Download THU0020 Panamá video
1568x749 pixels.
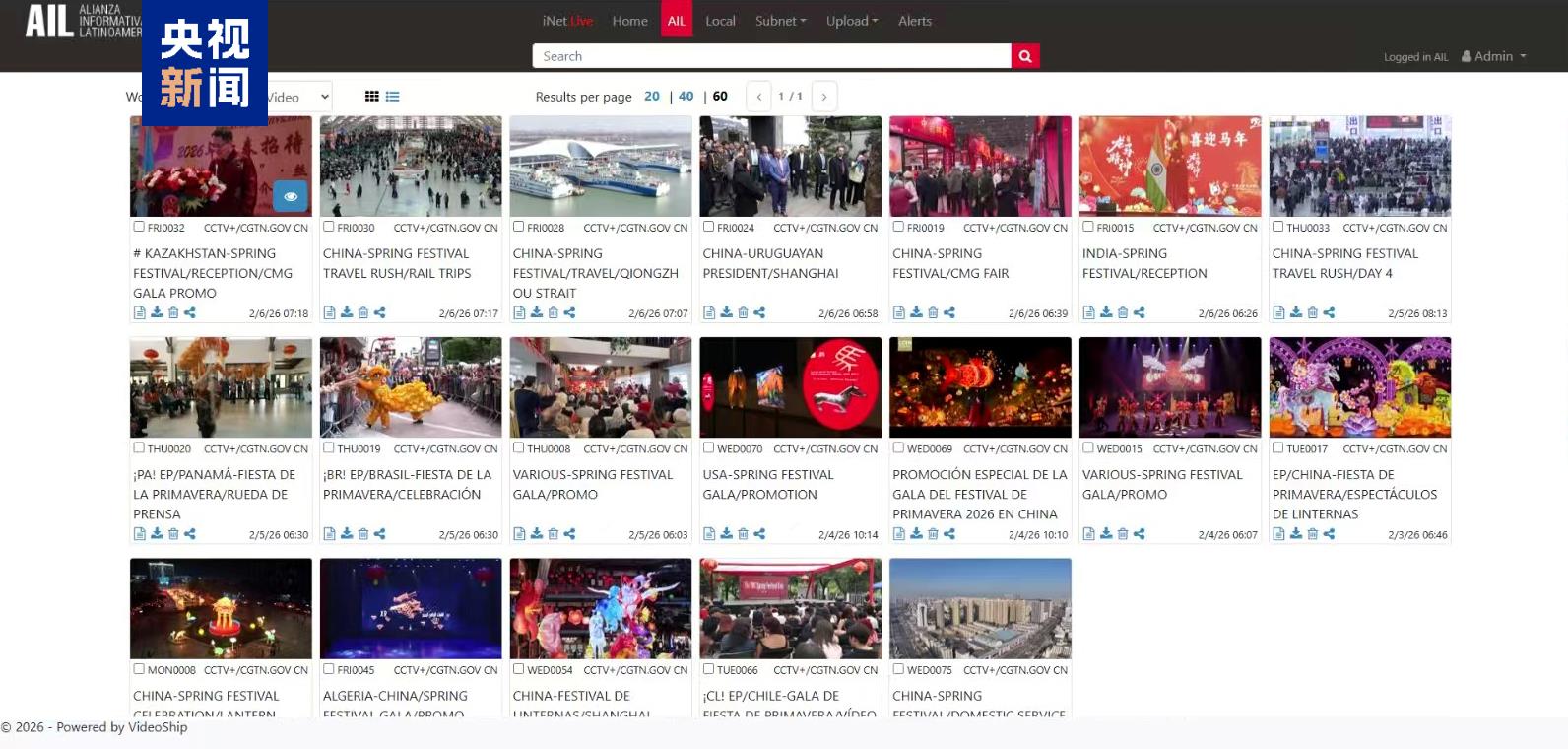coord(157,534)
